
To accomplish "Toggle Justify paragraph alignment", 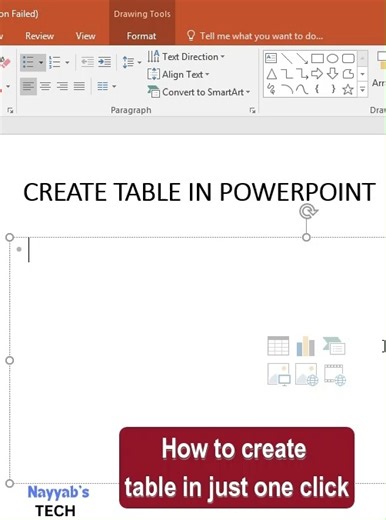I will point(79,87).
